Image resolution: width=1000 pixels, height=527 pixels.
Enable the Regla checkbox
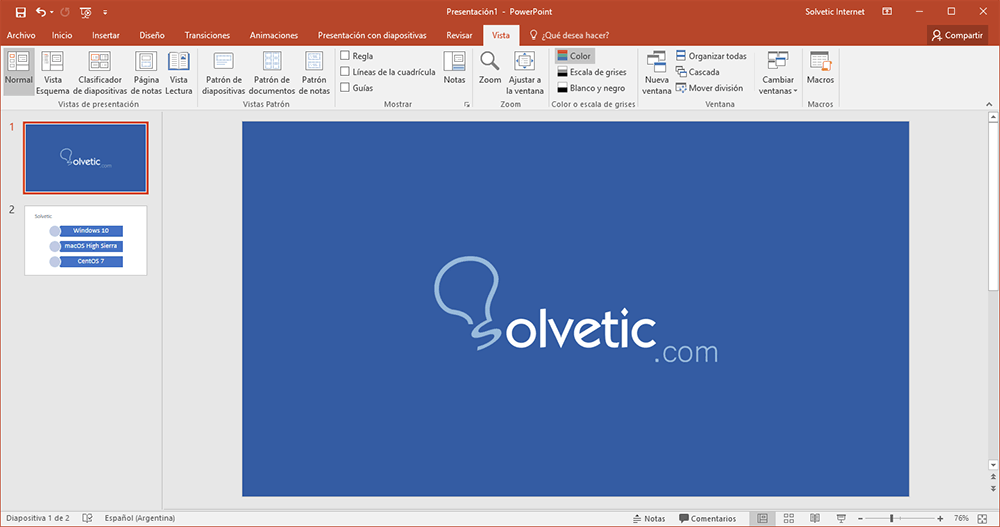345,56
